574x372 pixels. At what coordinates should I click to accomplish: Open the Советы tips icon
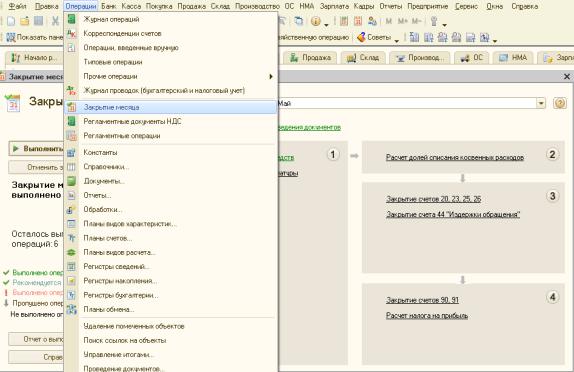361,37
